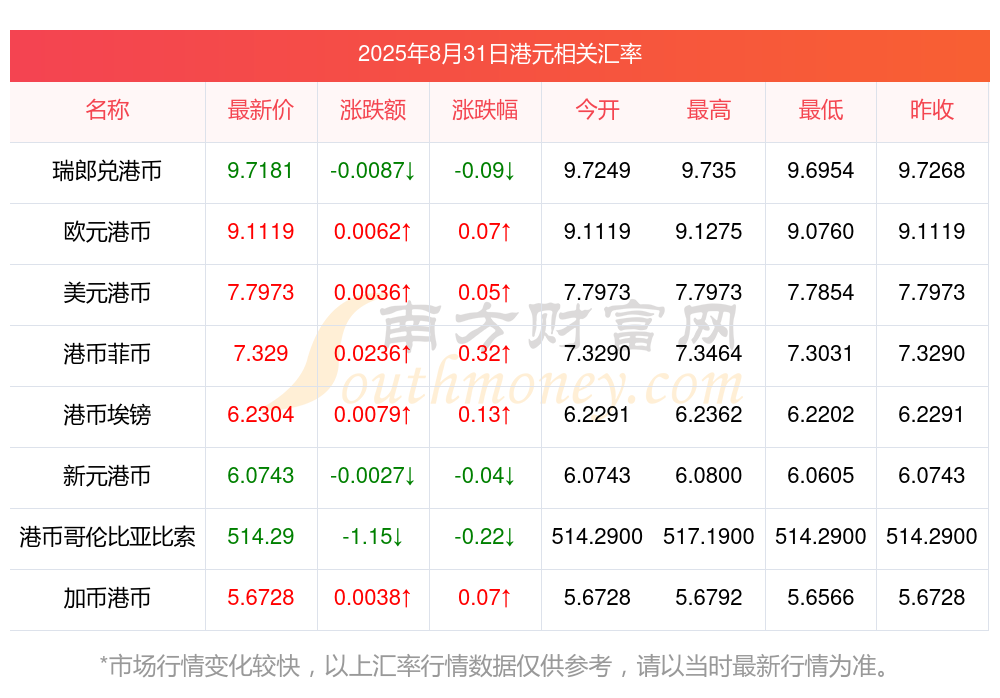Click the 昨收 column header
The image size is (1000, 698).
tap(932, 110)
